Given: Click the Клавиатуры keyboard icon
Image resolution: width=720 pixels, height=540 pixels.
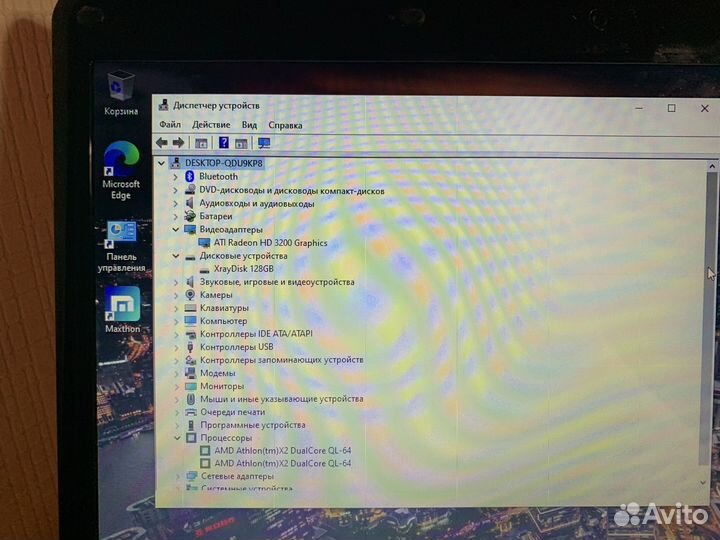Looking at the screenshot, I should (x=191, y=308).
